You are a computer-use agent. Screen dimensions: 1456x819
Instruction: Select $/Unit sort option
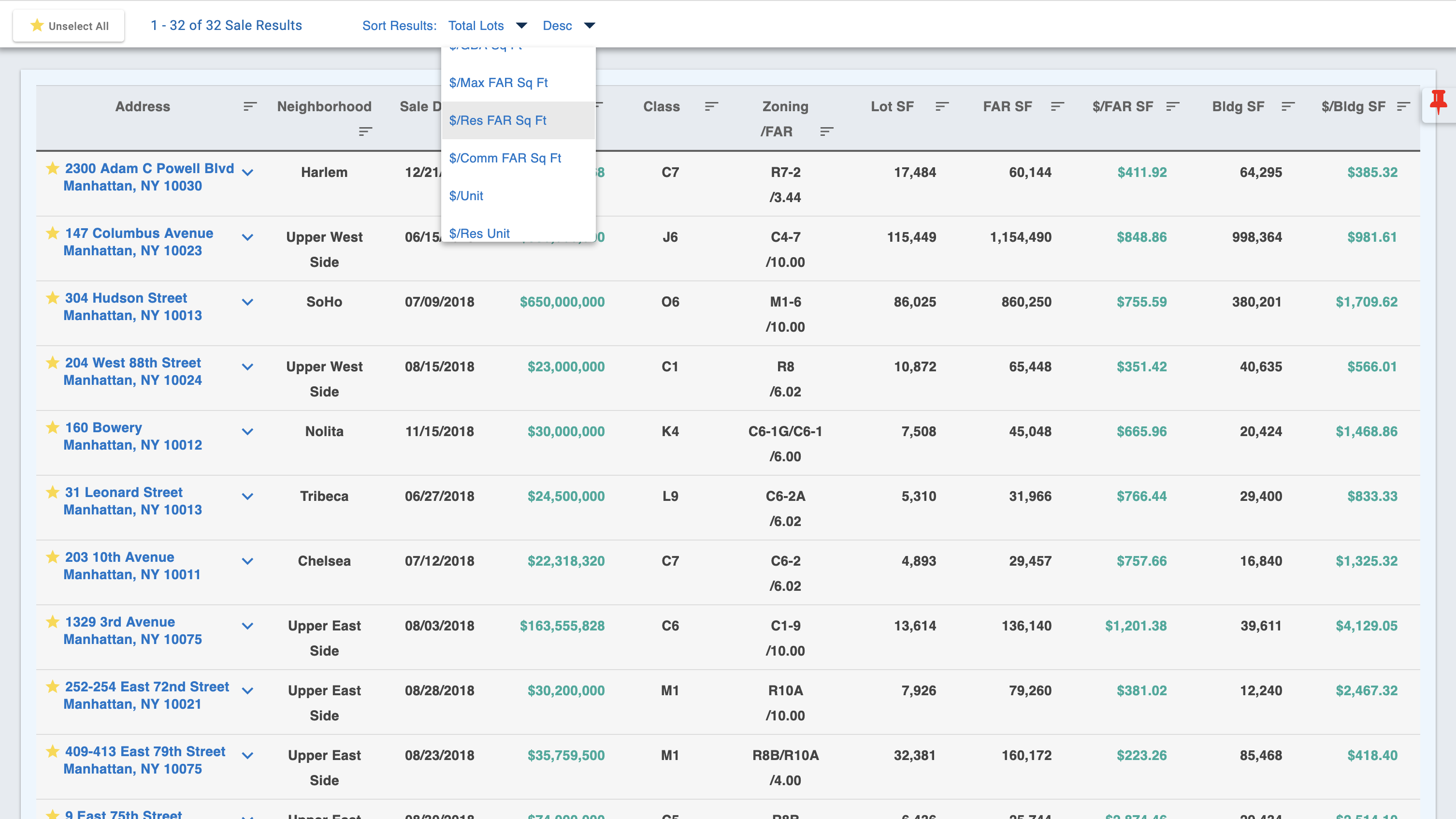pos(519,196)
